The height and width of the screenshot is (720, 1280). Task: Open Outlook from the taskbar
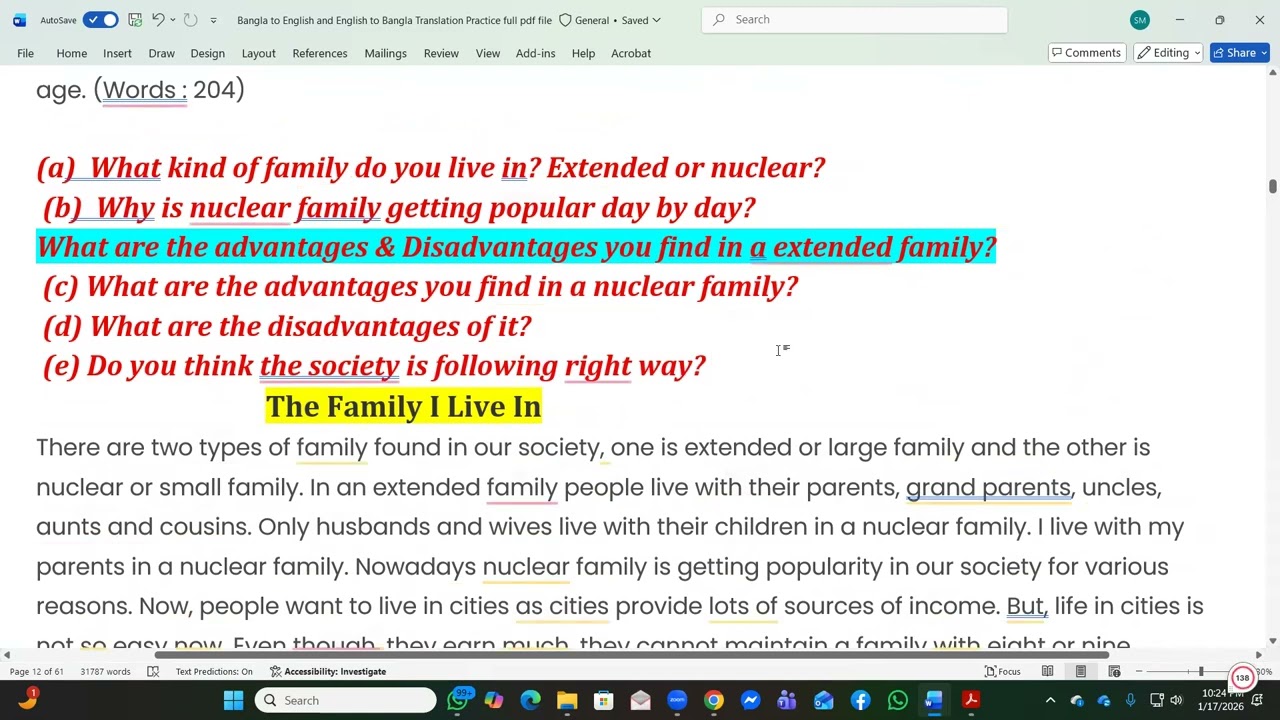coord(824,700)
